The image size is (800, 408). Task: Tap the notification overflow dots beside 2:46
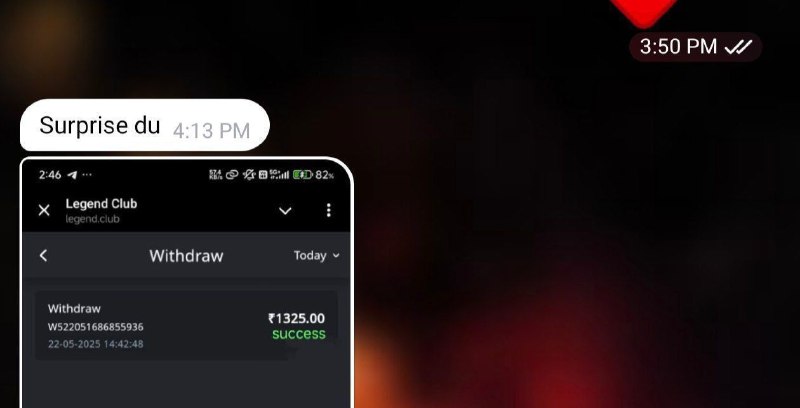87,175
